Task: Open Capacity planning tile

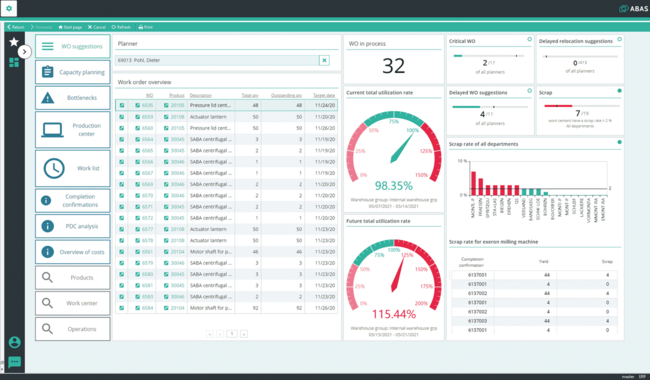Action: [73, 72]
